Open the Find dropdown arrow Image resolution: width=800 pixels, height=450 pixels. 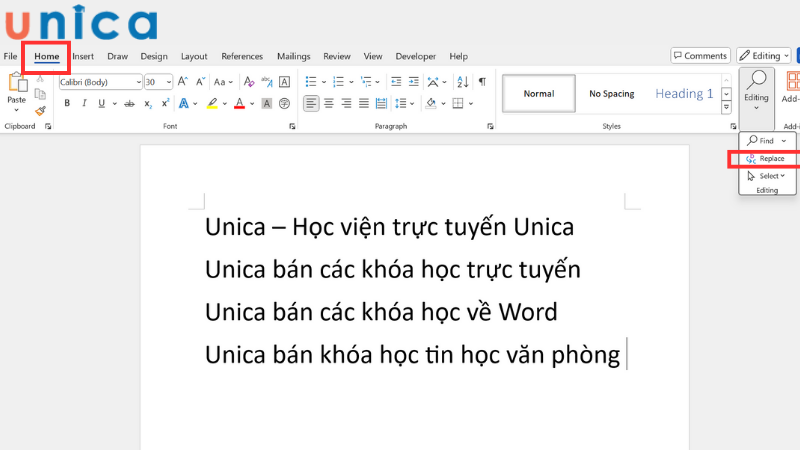click(x=784, y=141)
